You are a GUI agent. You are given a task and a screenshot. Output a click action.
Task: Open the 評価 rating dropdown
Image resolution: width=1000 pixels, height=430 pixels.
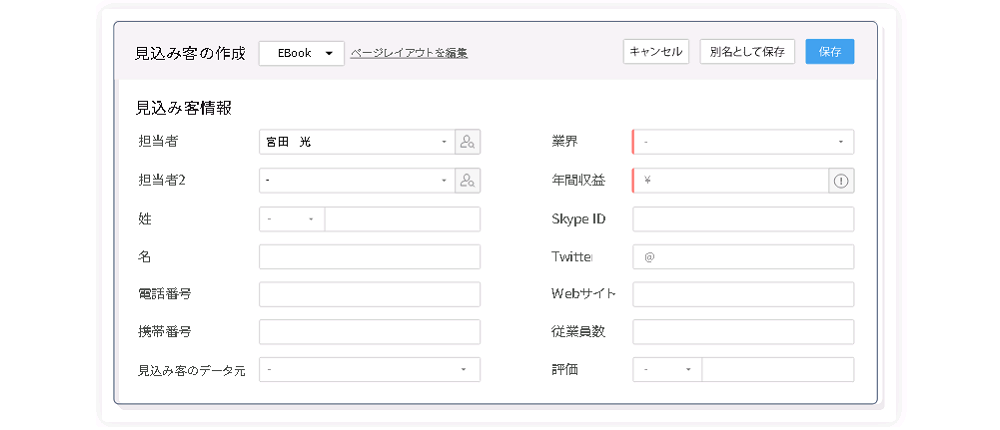coord(667,369)
